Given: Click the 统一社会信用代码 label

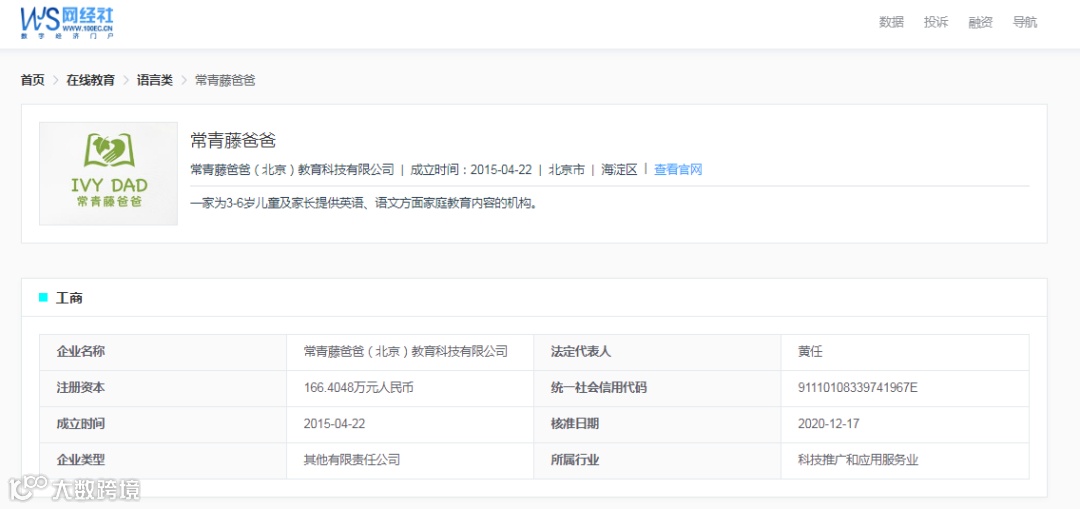Looking at the screenshot, I should tap(599, 388).
